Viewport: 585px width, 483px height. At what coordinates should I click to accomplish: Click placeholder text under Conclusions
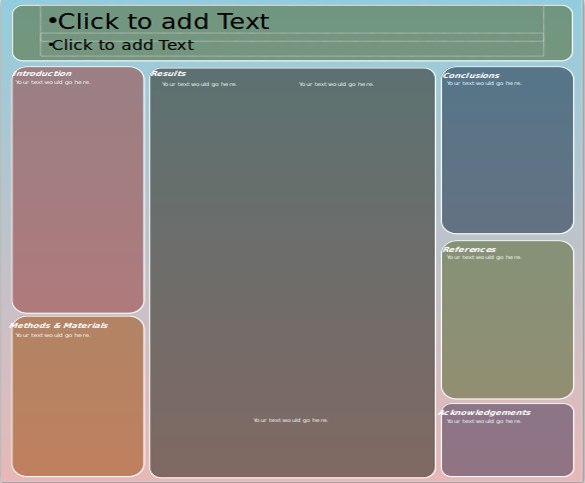click(x=484, y=83)
